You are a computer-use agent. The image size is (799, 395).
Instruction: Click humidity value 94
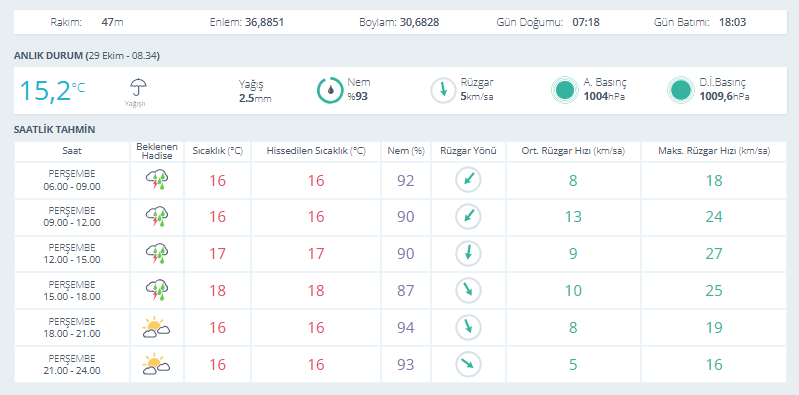coord(406,327)
